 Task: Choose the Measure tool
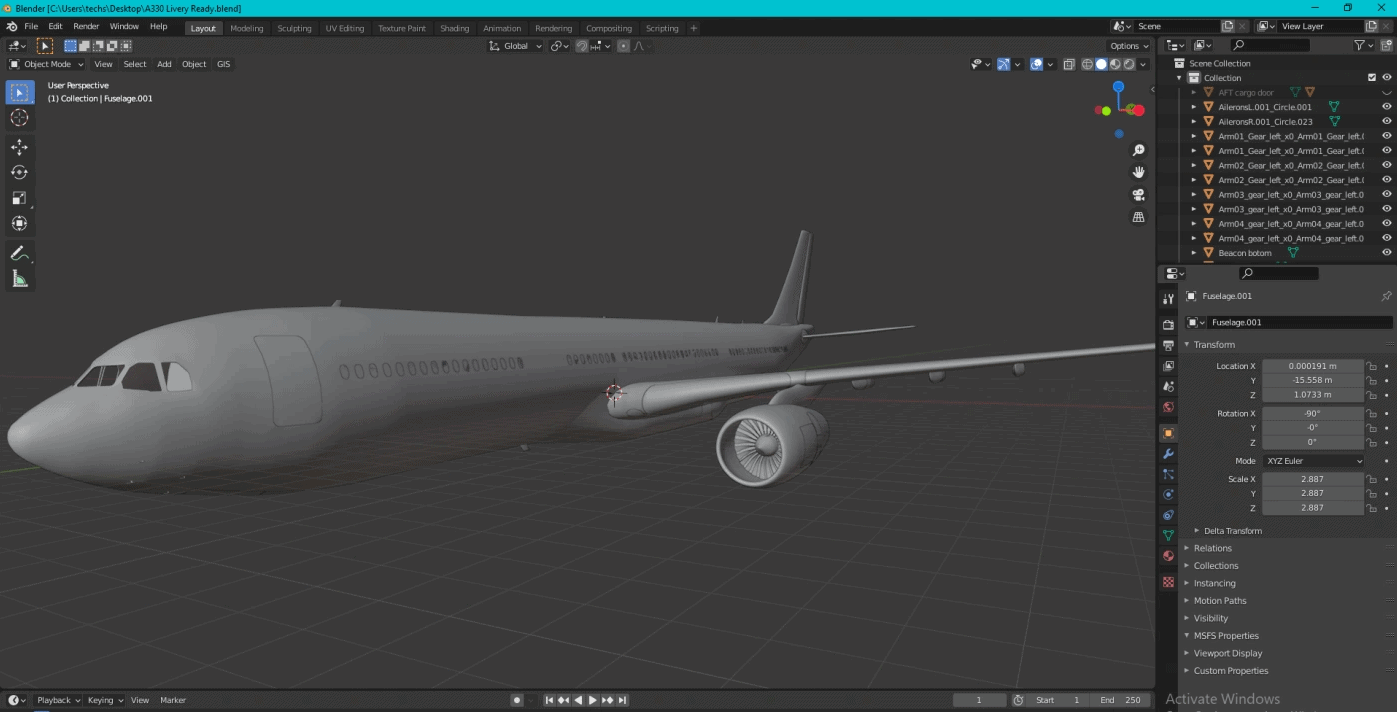[x=19, y=279]
